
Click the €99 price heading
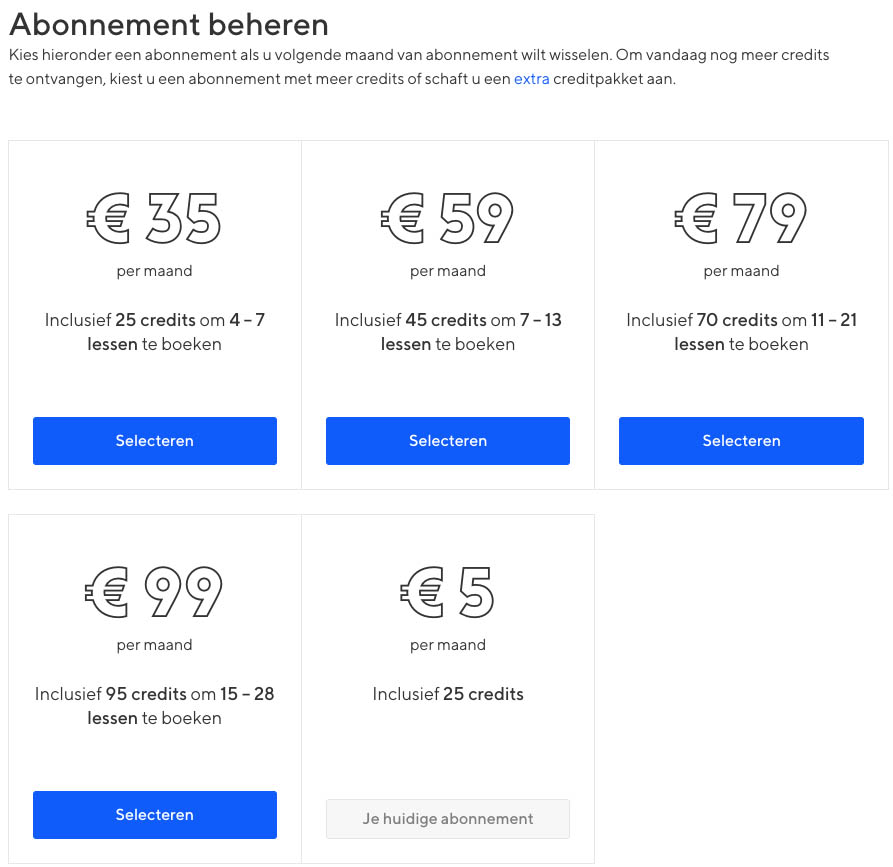pos(154,591)
